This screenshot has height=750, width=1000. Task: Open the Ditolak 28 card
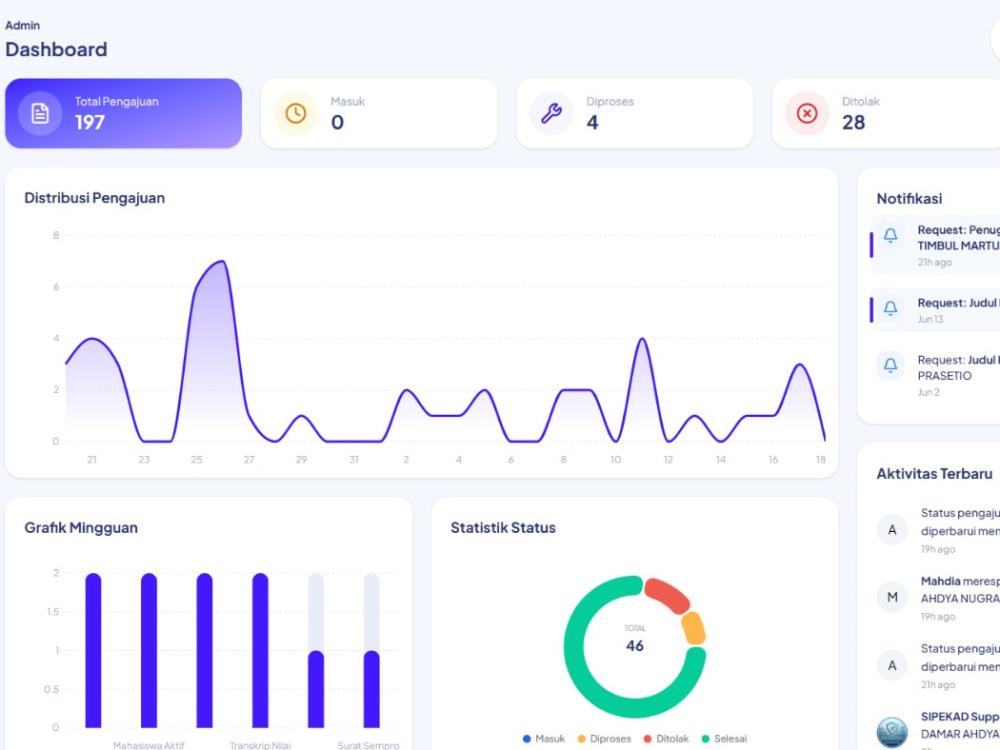886,114
